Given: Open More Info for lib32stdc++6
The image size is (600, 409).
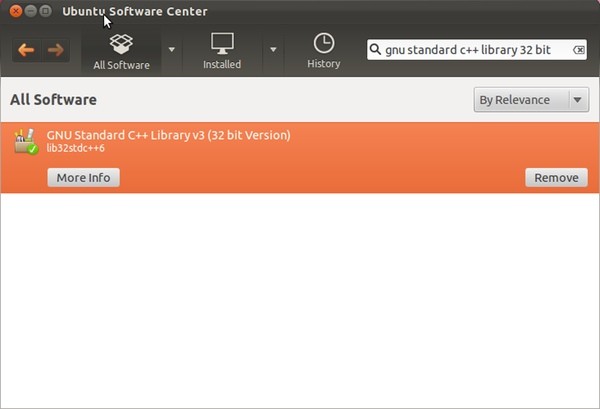Looking at the screenshot, I should (x=83, y=178).
